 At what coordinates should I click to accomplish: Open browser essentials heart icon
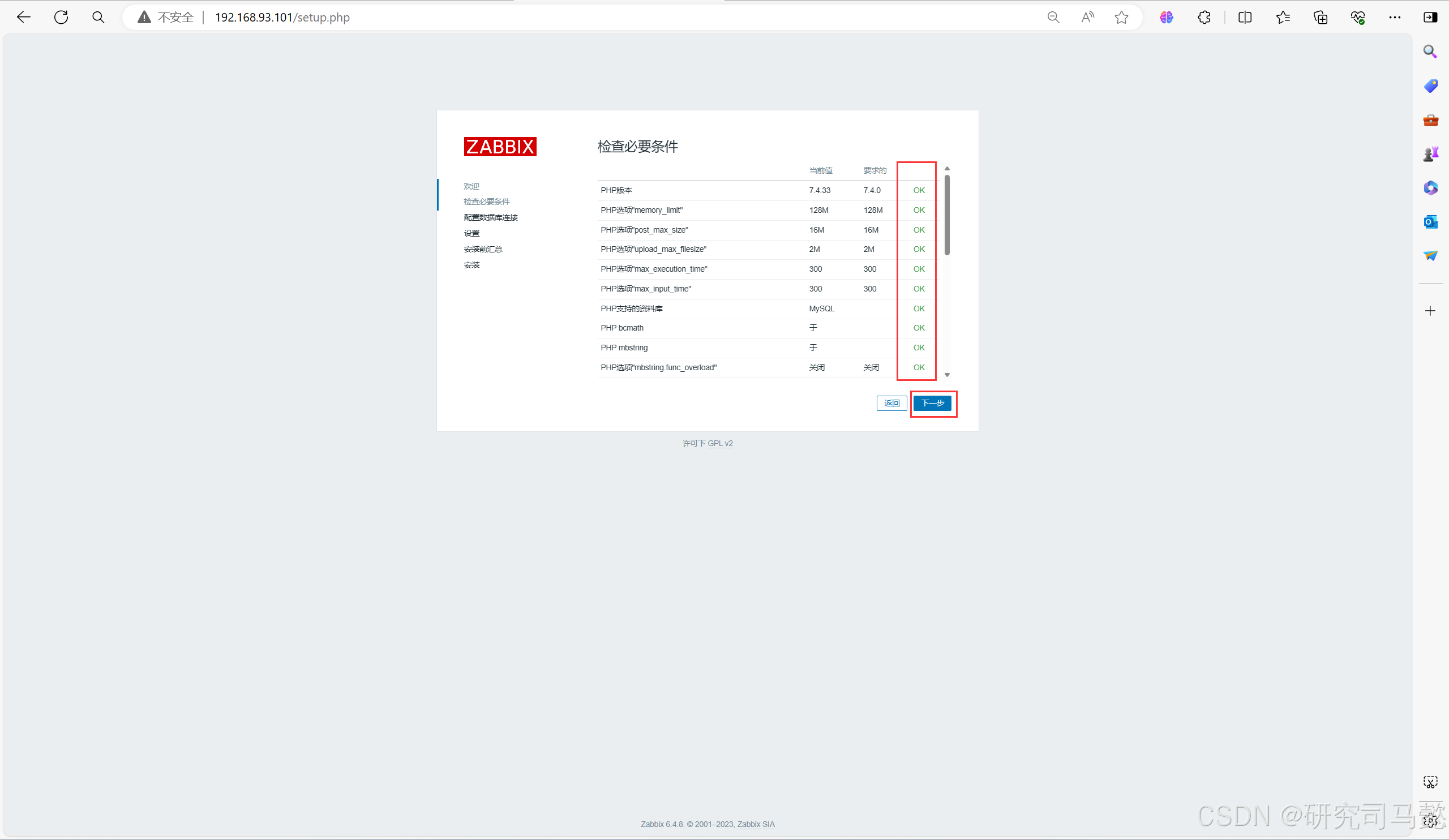(x=1358, y=17)
